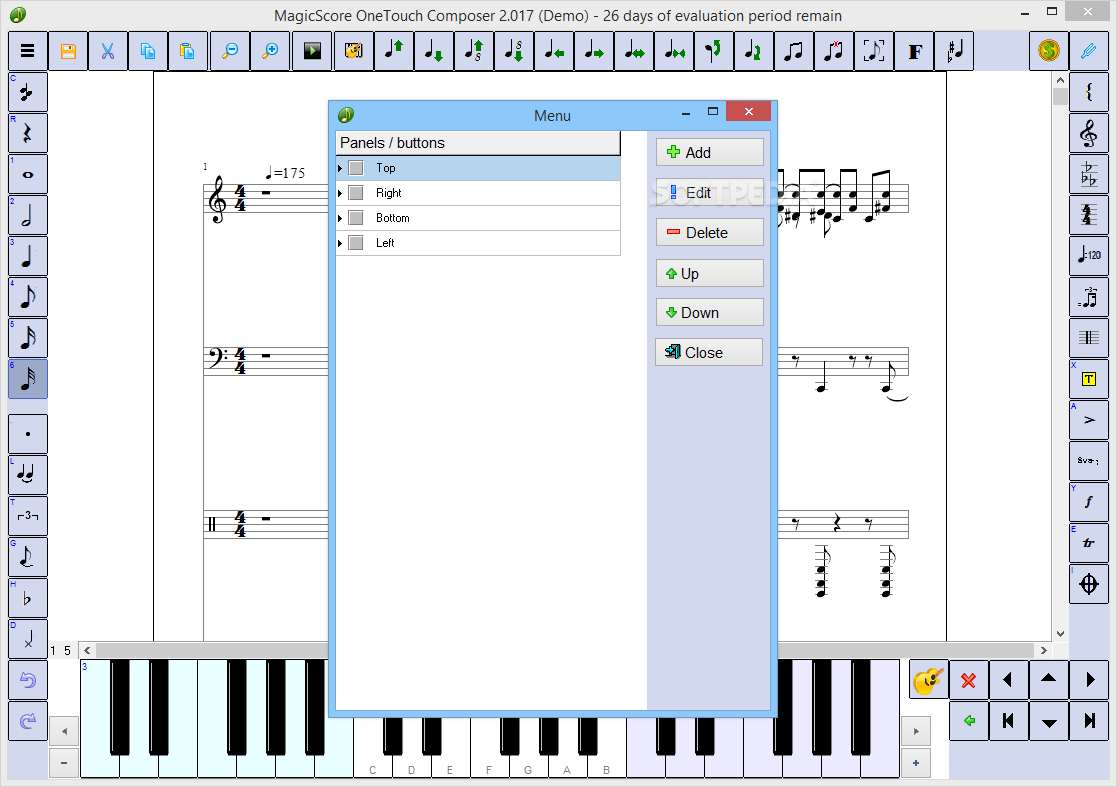Expand the Top tree node
Image resolution: width=1117 pixels, height=787 pixels.
[341, 168]
